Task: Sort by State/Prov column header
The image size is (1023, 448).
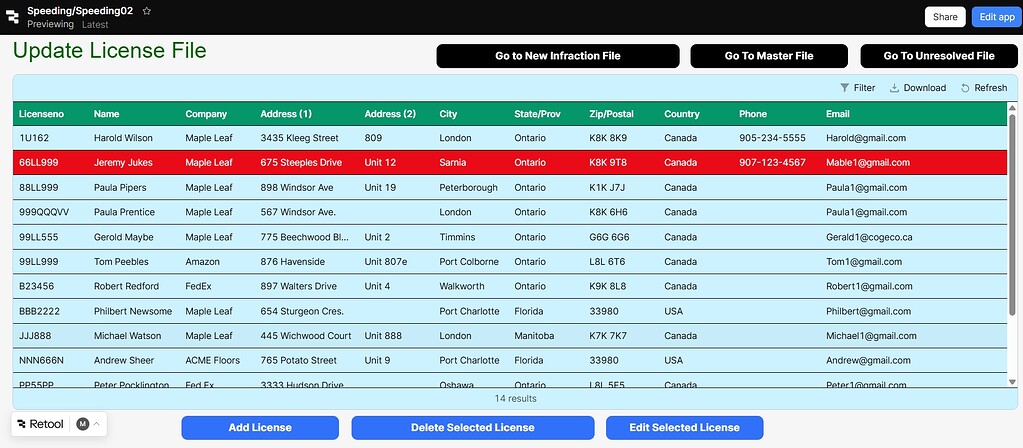Action: (x=538, y=114)
